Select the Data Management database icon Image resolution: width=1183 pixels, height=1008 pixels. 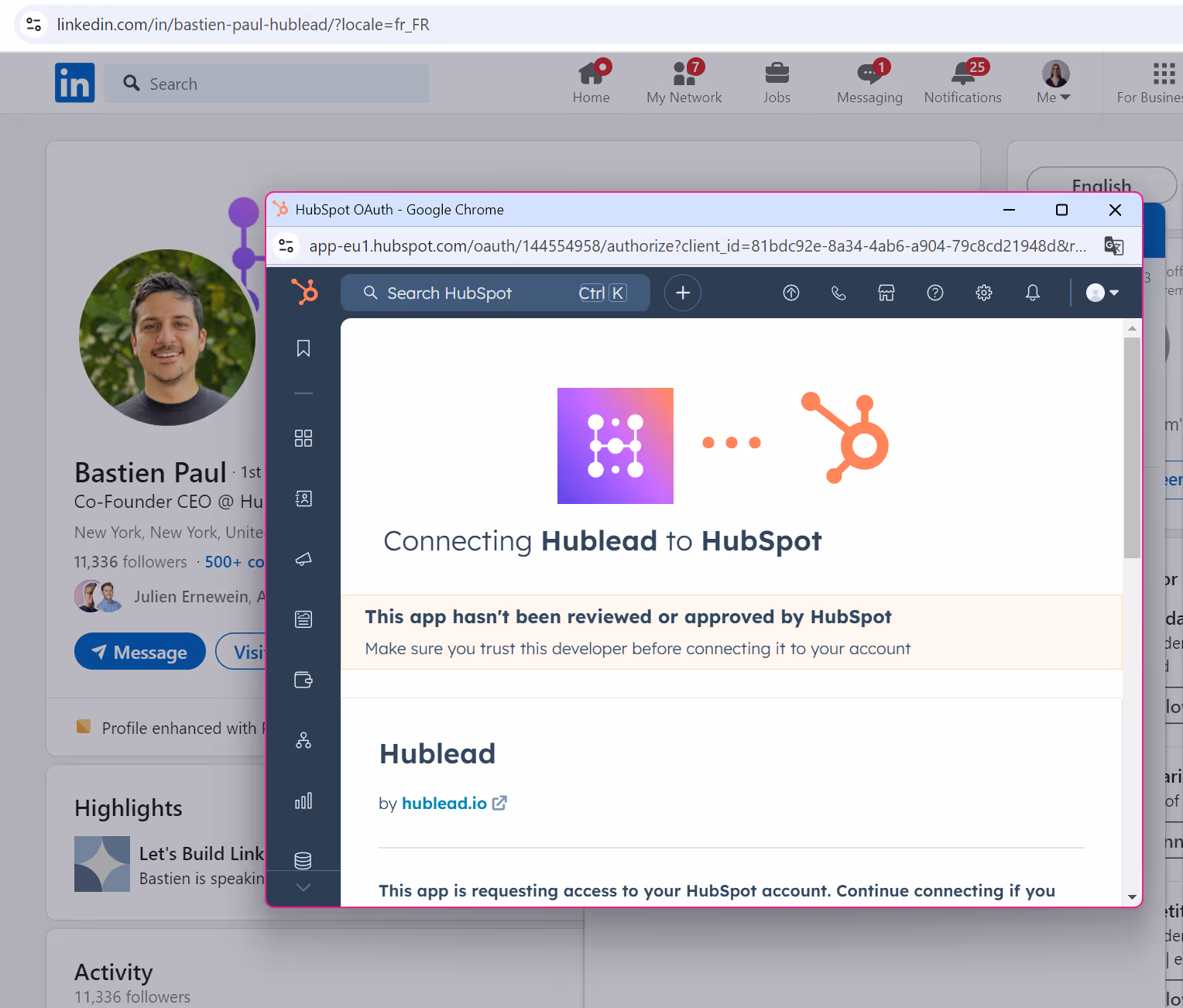[x=303, y=859]
